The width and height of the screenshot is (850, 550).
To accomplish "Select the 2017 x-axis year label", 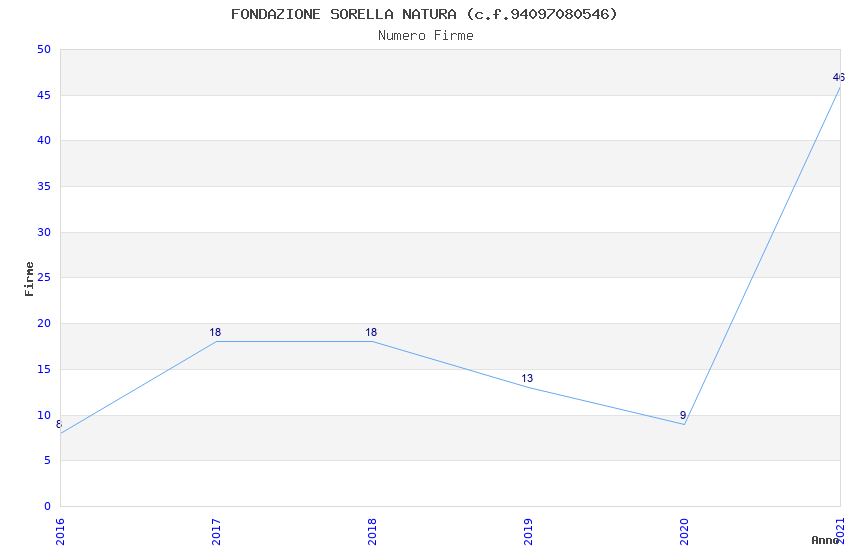I will 216,531.
